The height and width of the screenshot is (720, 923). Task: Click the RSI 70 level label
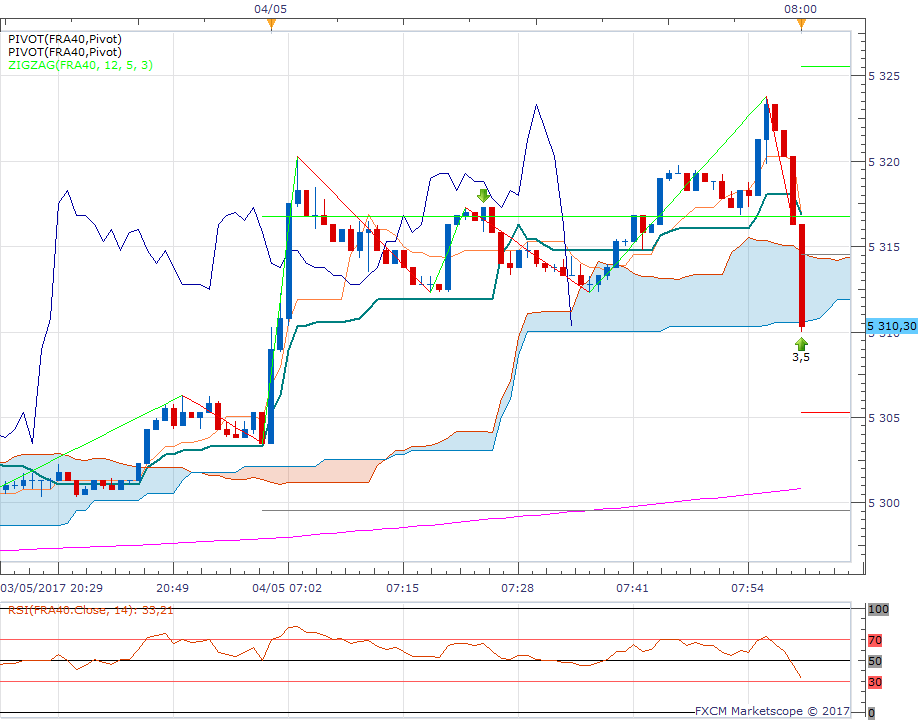pyautogui.click(x=875, y=640)
